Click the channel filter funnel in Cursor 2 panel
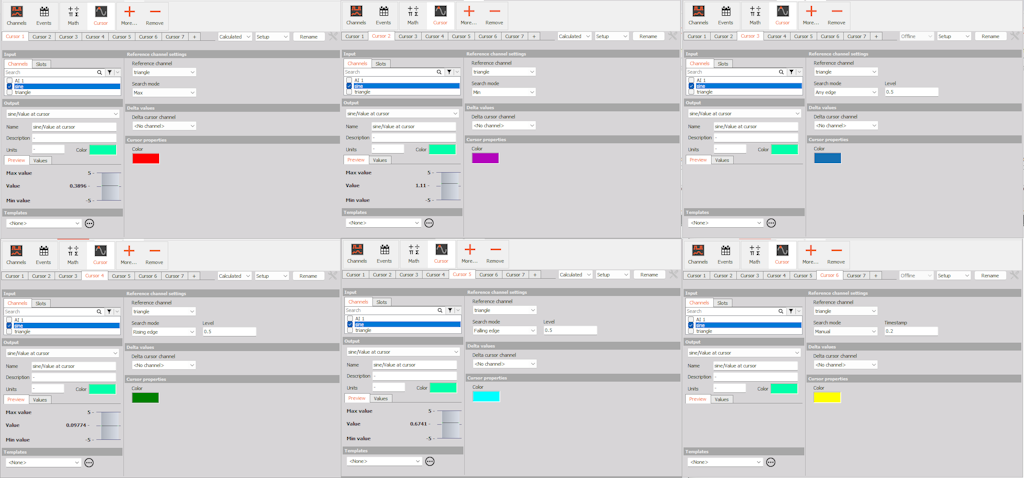Viewport: 1024px width, 478px height. point(449,72)
